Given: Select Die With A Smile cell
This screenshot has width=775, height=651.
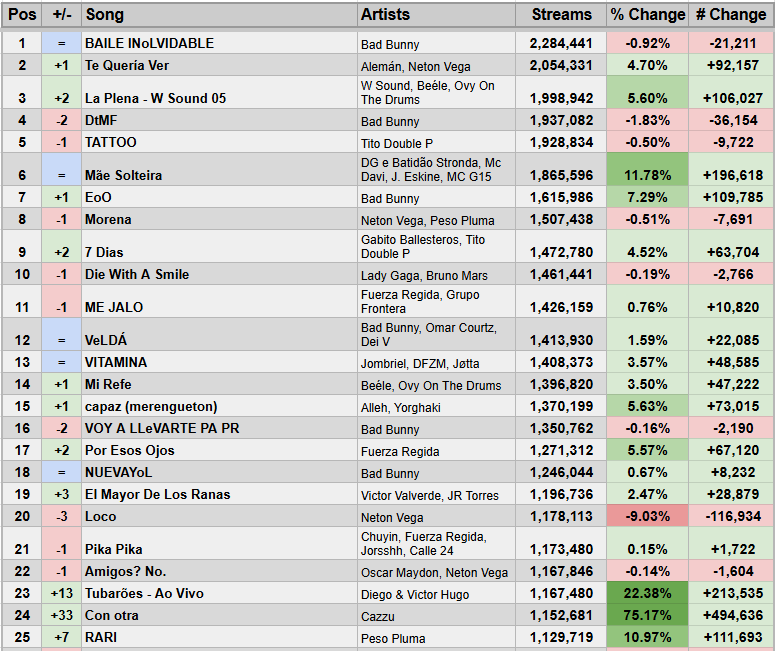Looking at the screenshot, I should [219, 274].
